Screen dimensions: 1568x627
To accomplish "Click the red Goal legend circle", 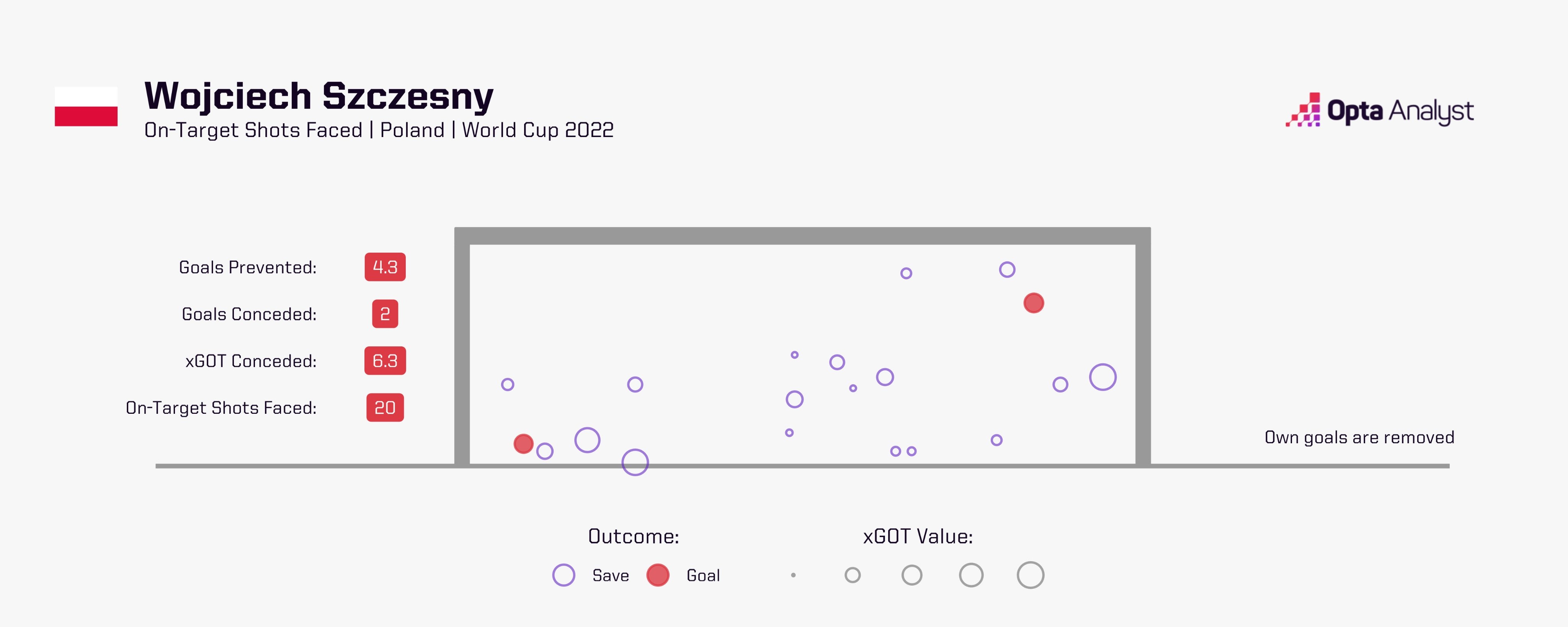I will click(658, 575).
